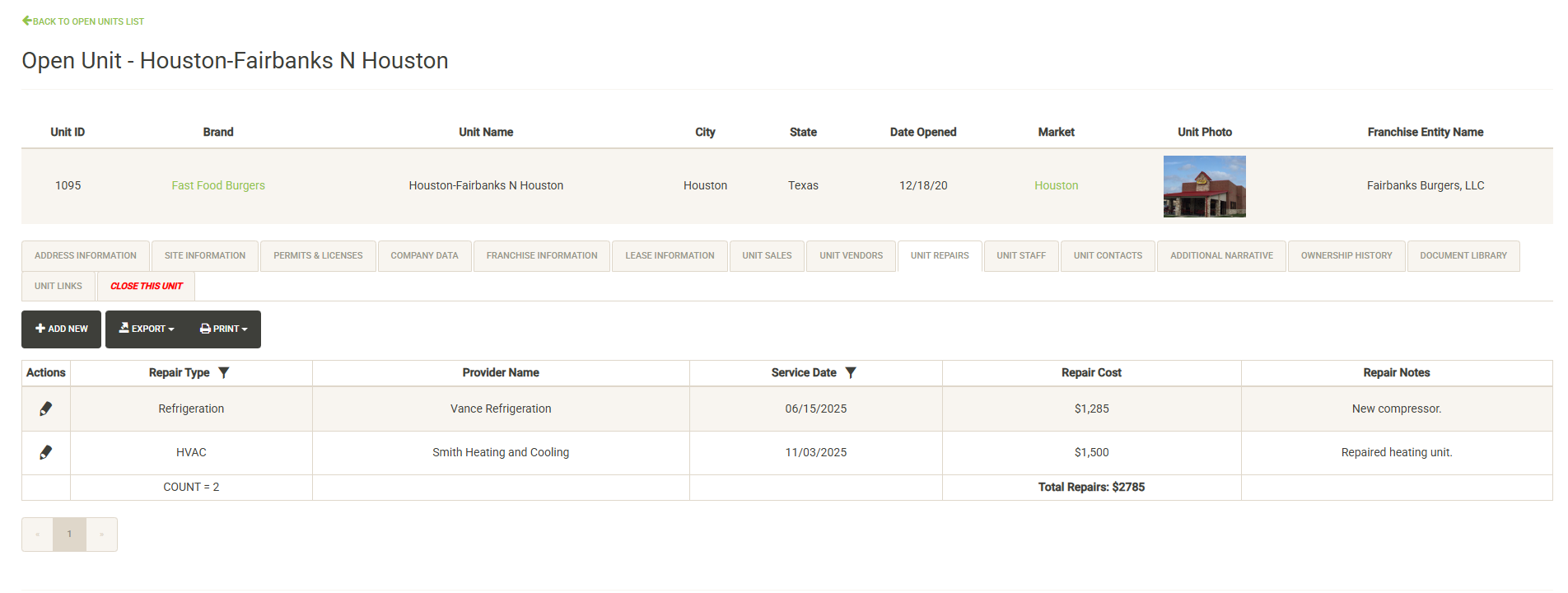1568x593 pixels.
Task: Filter the Repair Type column
Action: tap(224, 373)
